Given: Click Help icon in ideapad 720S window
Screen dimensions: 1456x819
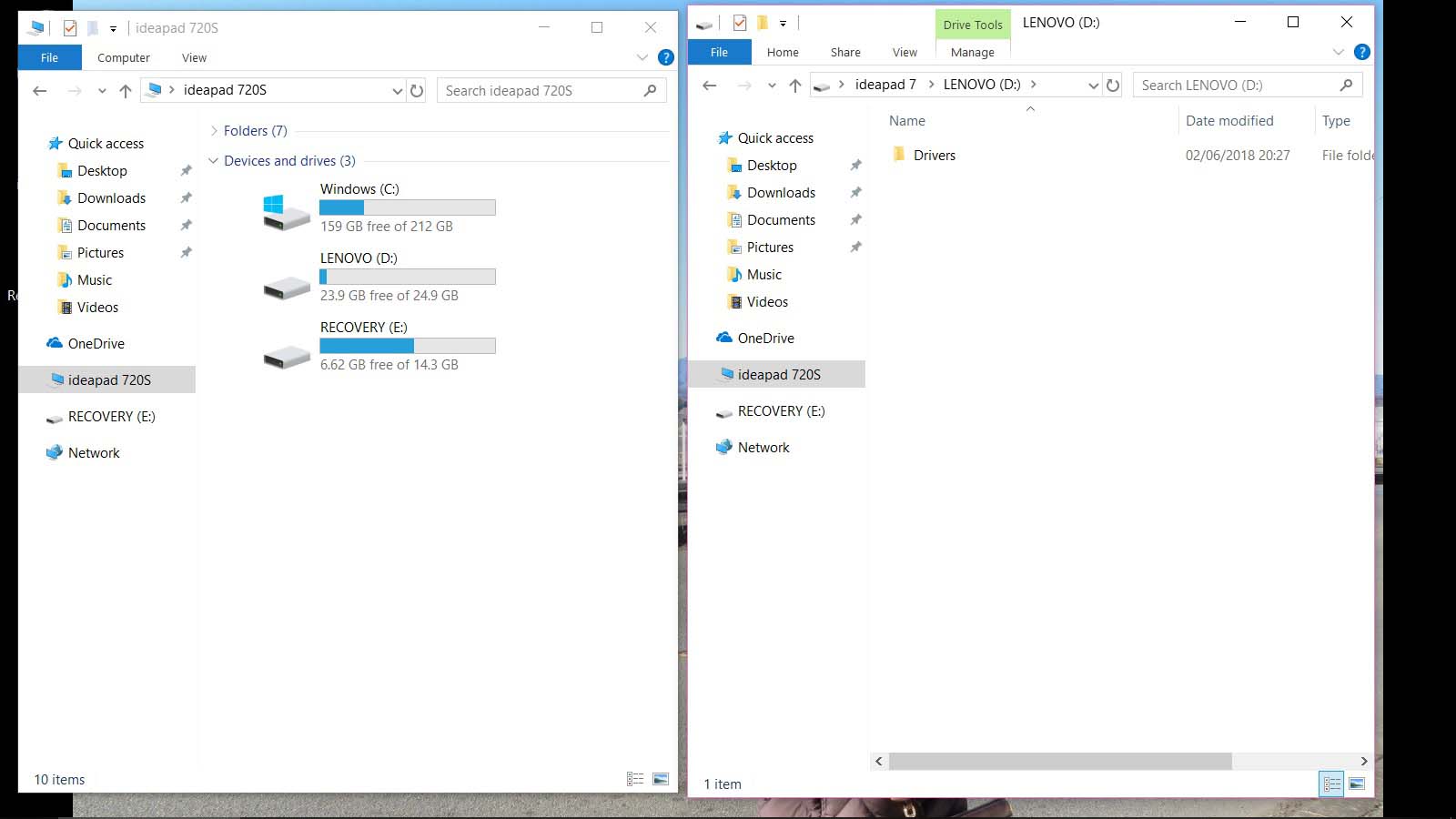Looking at the screenshot, I should (666, 57).
